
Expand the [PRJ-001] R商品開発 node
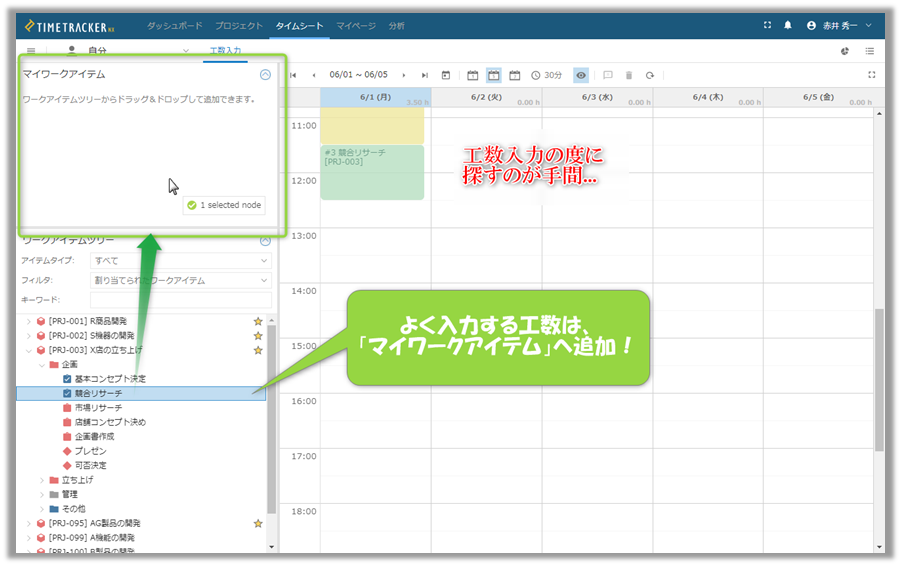(x=29, y=321)
